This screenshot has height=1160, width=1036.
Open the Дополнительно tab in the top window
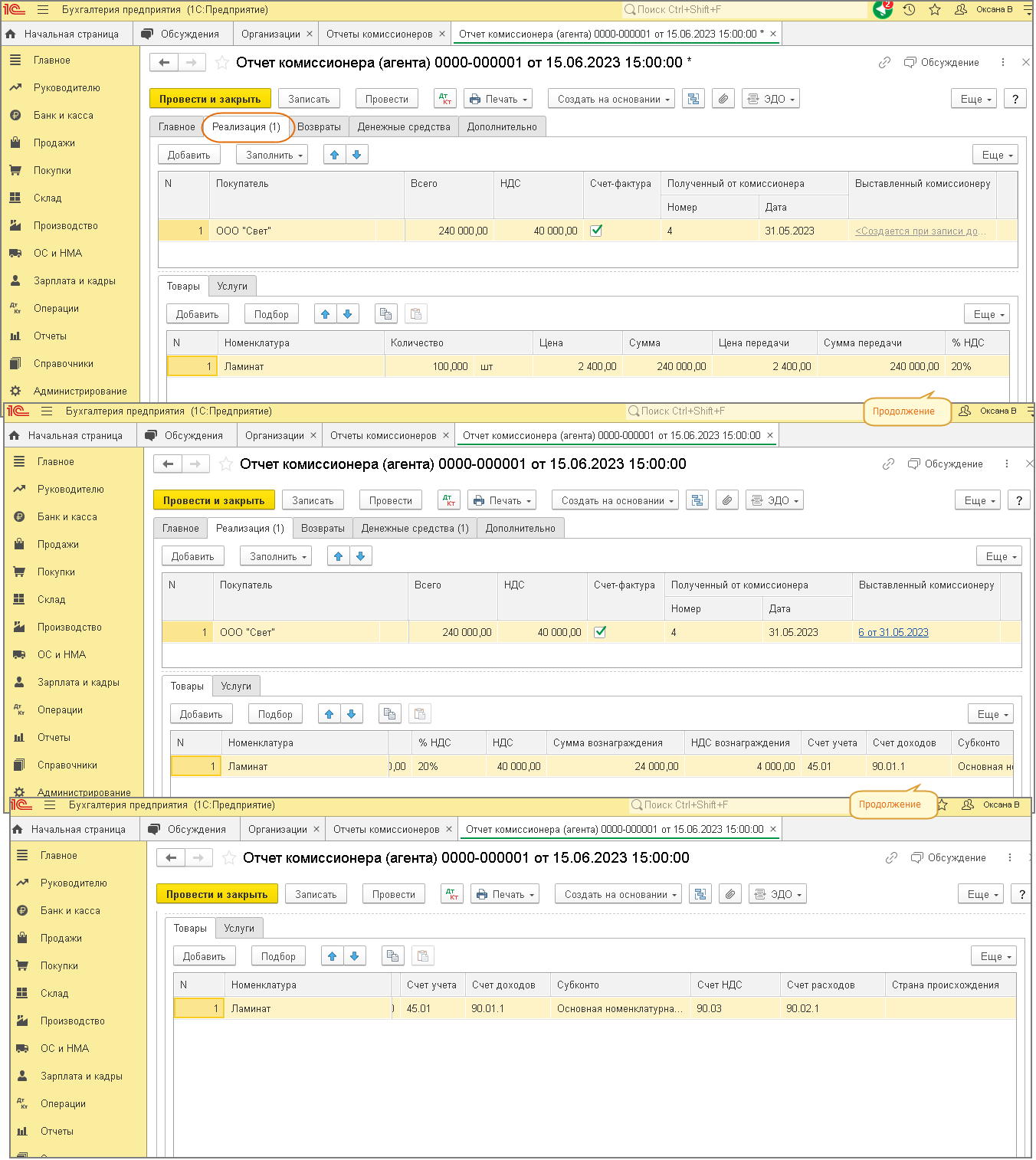tap(502, 127)
